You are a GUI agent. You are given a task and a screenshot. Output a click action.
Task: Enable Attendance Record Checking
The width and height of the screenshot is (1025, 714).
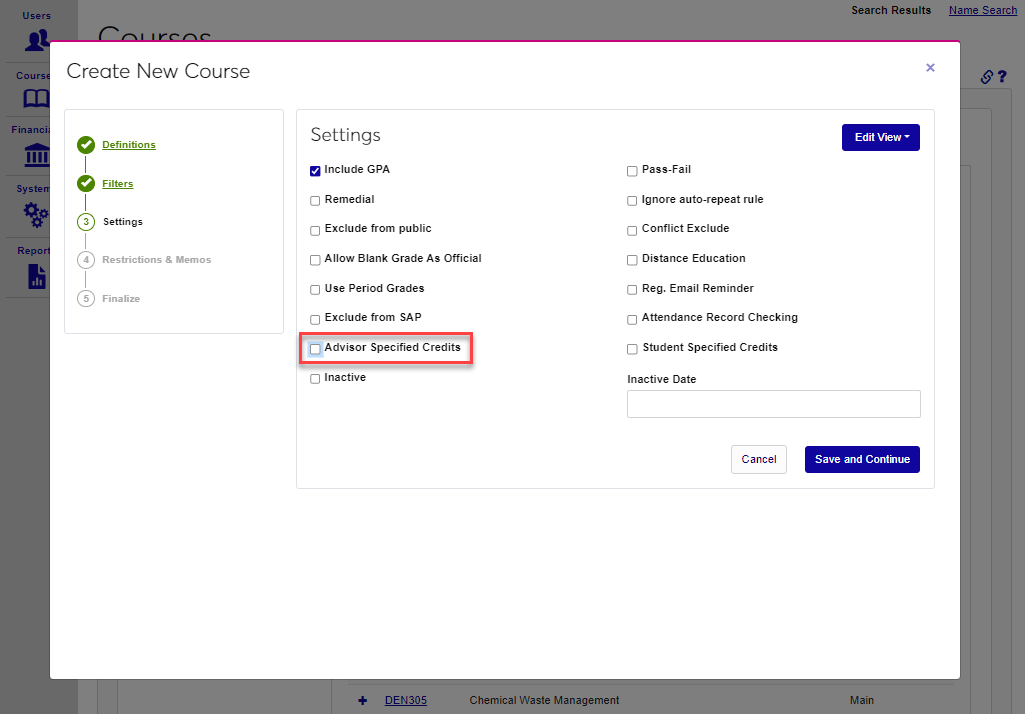click(x=632, y=320)
